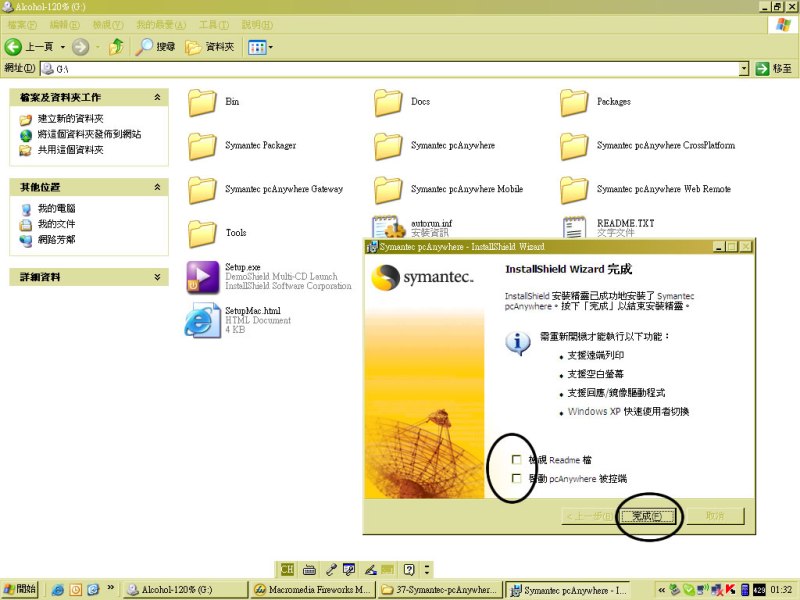Click the taskbar clock showing 01:32
Image resolution: width=800 pixels, height=600 pixels.
(x=781, y=590)
